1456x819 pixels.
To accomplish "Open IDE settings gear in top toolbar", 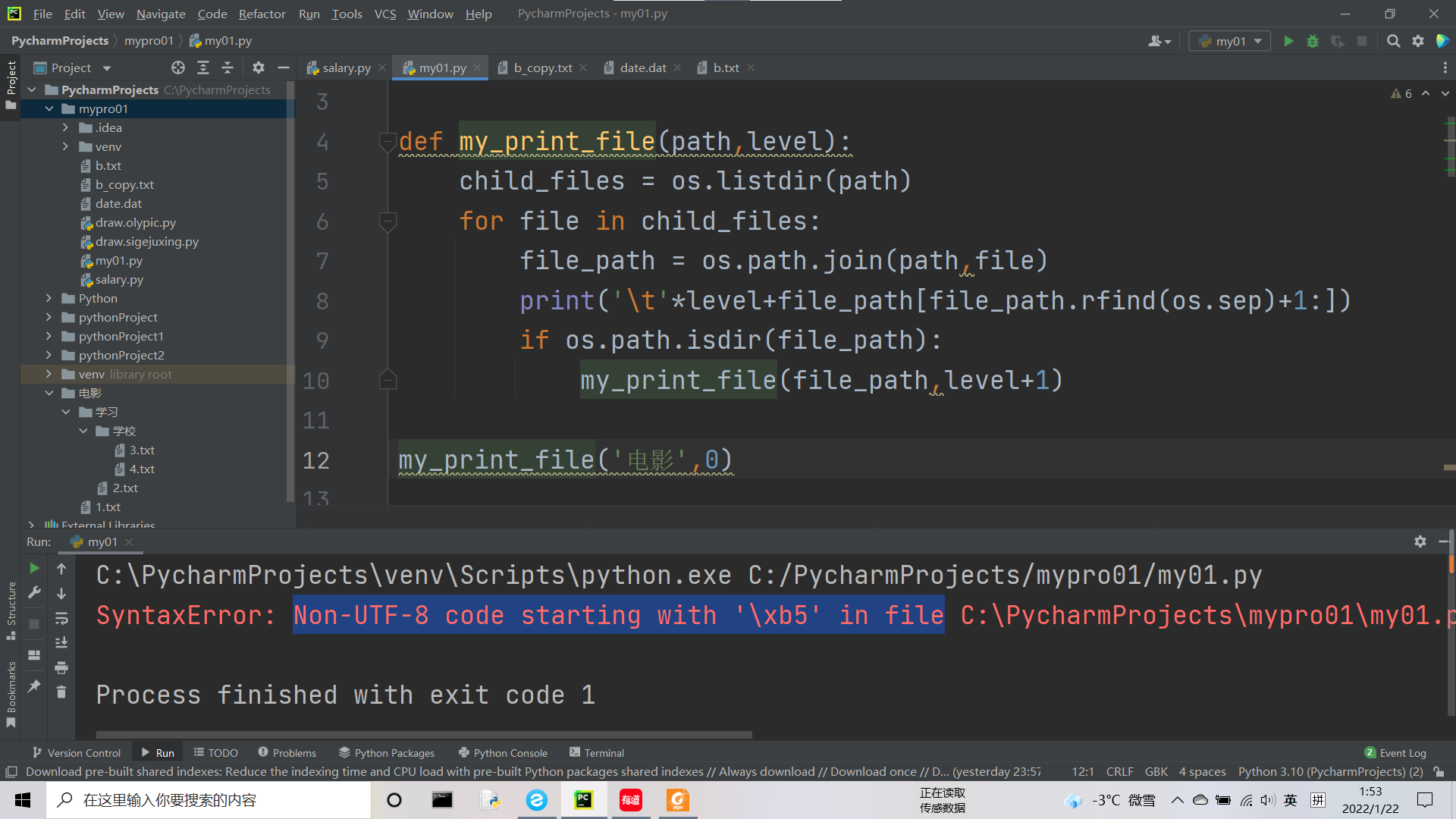I will 1418,41.
